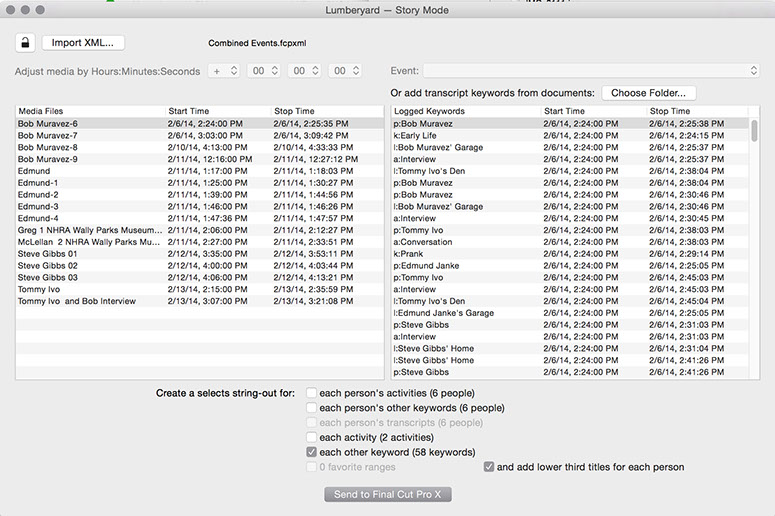Click the seconds adjust stepper

[345, 71]
